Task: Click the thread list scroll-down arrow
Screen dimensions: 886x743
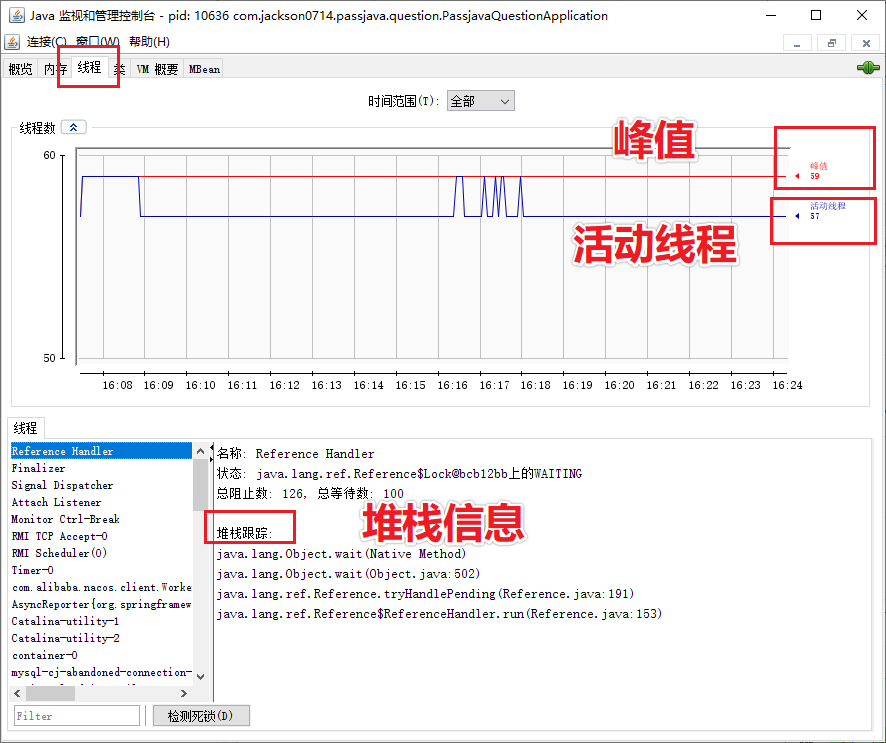Action: coord(200,677)
